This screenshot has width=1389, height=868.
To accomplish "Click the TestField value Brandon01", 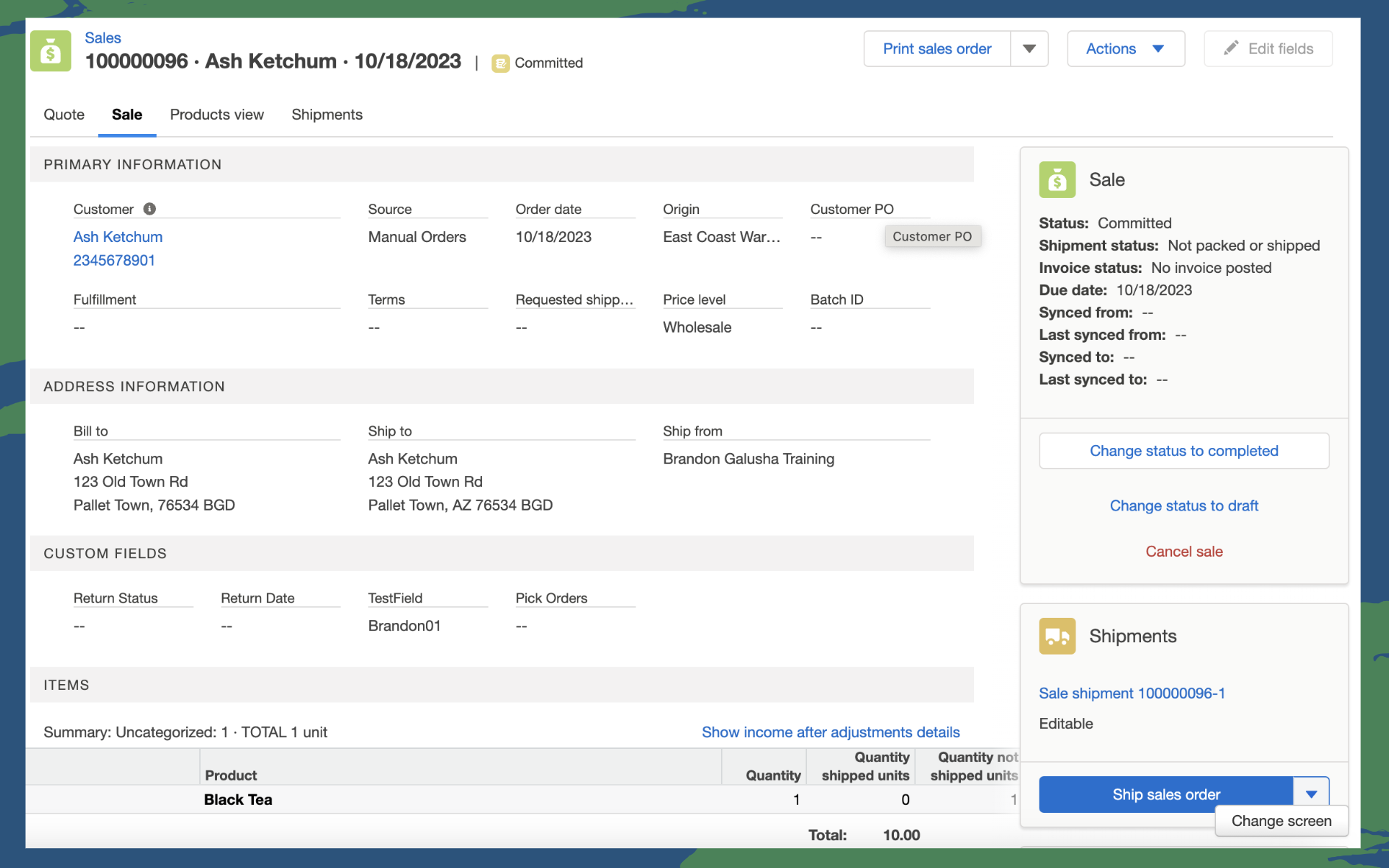I will coord(404,626).
